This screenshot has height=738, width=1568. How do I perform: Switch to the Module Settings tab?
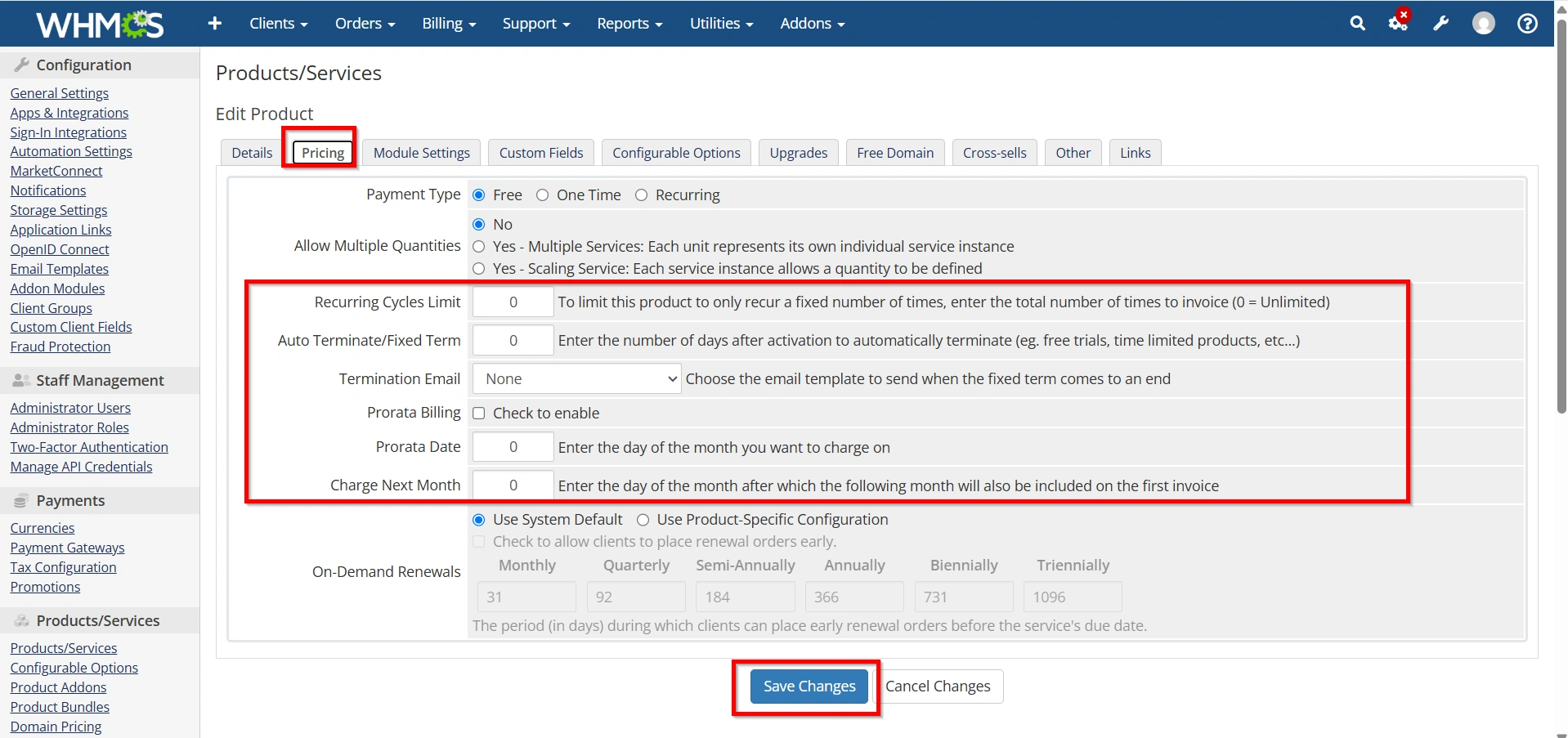tap(422, 153)
